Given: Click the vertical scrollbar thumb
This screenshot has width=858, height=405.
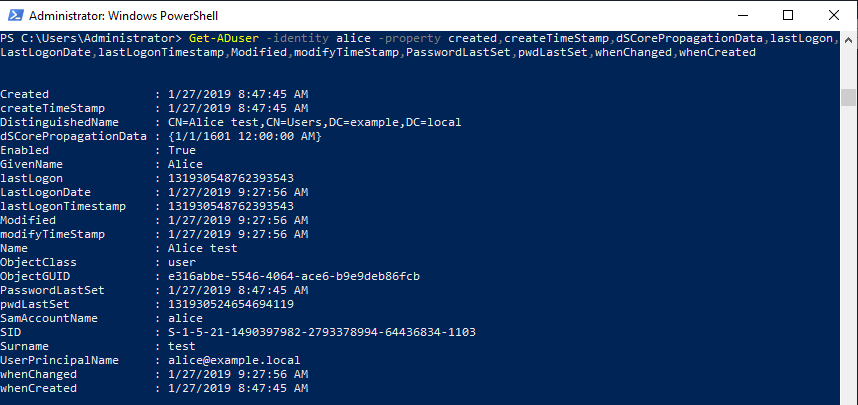Looking at the screenshot, I should [x=849, y=97].
